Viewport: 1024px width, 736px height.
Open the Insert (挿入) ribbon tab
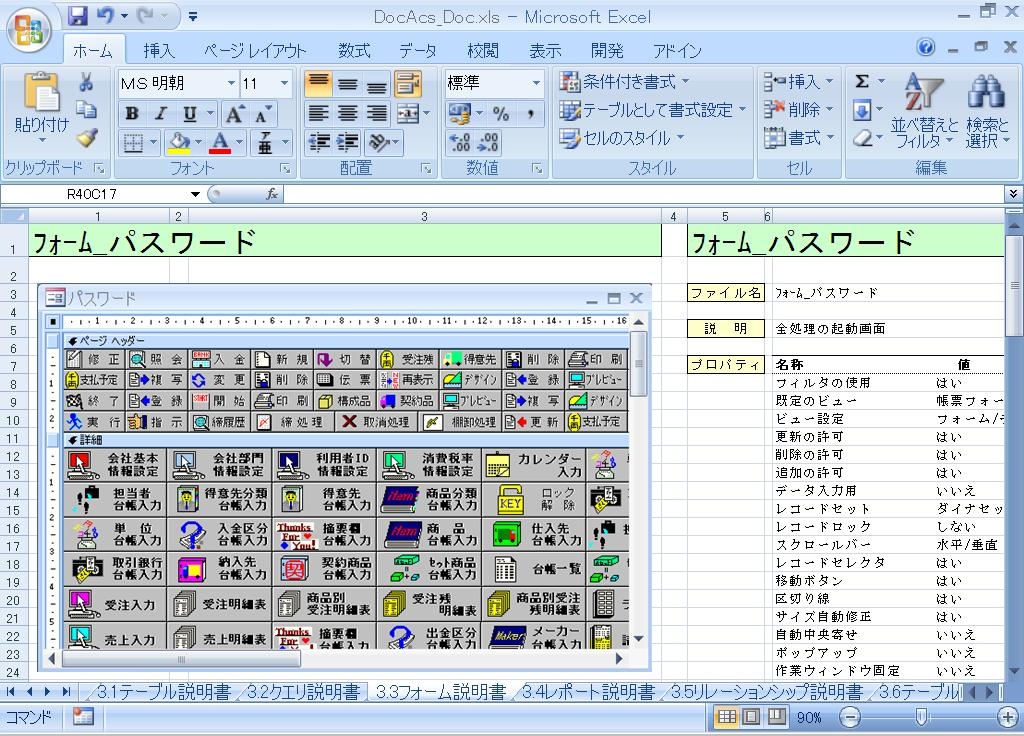(x=159, y=50)
